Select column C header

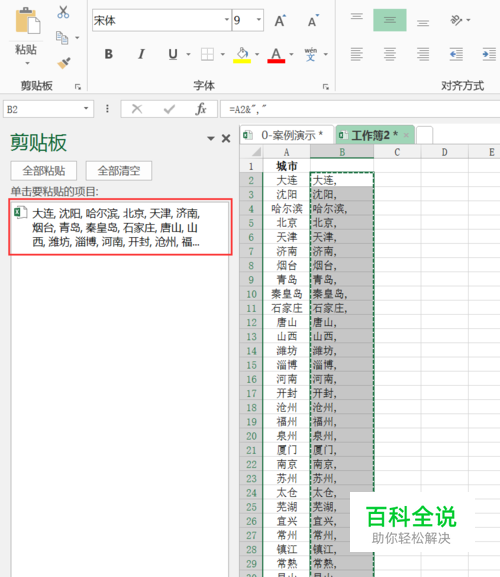pyautogui.click(x=397, y=152)
